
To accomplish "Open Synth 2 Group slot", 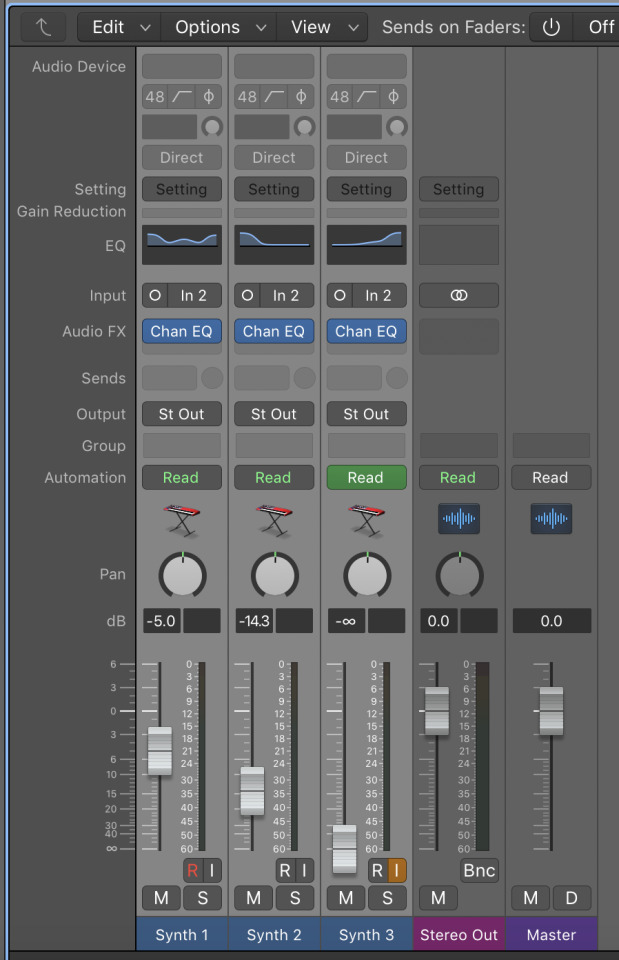I will (x=274, y=446).
